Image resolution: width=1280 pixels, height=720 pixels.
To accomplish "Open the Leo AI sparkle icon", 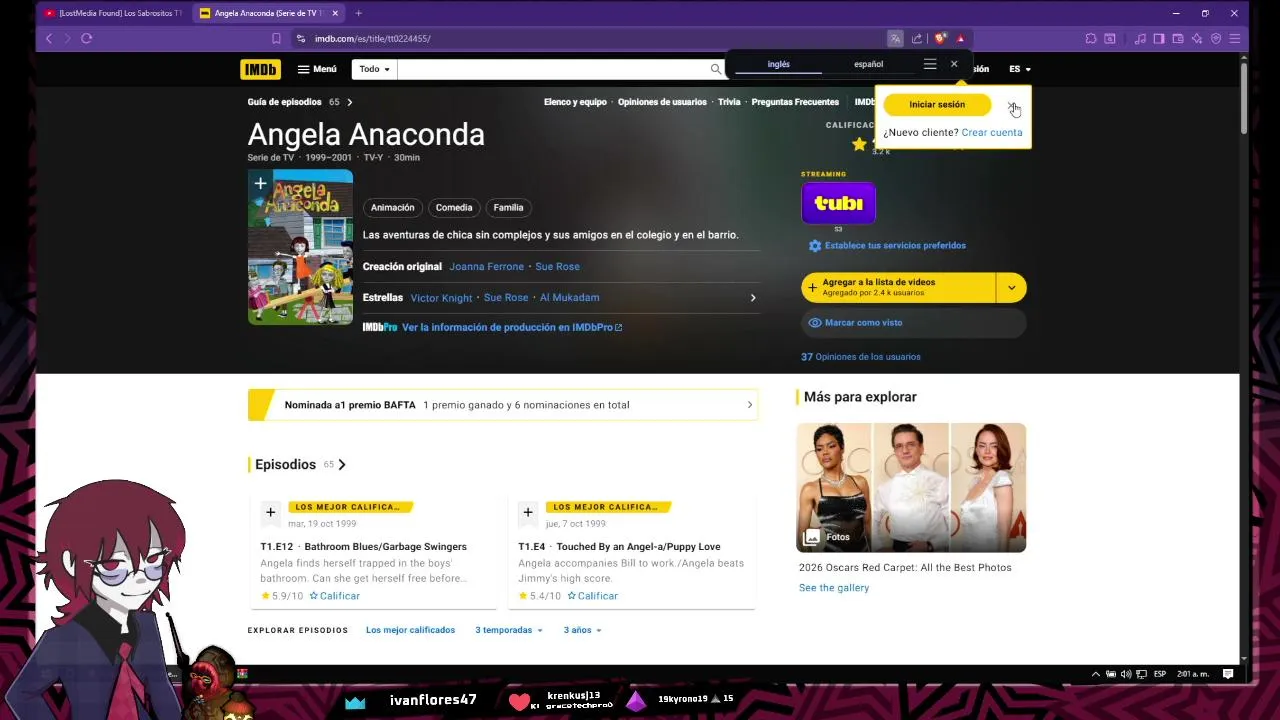I will [1197, 38].
